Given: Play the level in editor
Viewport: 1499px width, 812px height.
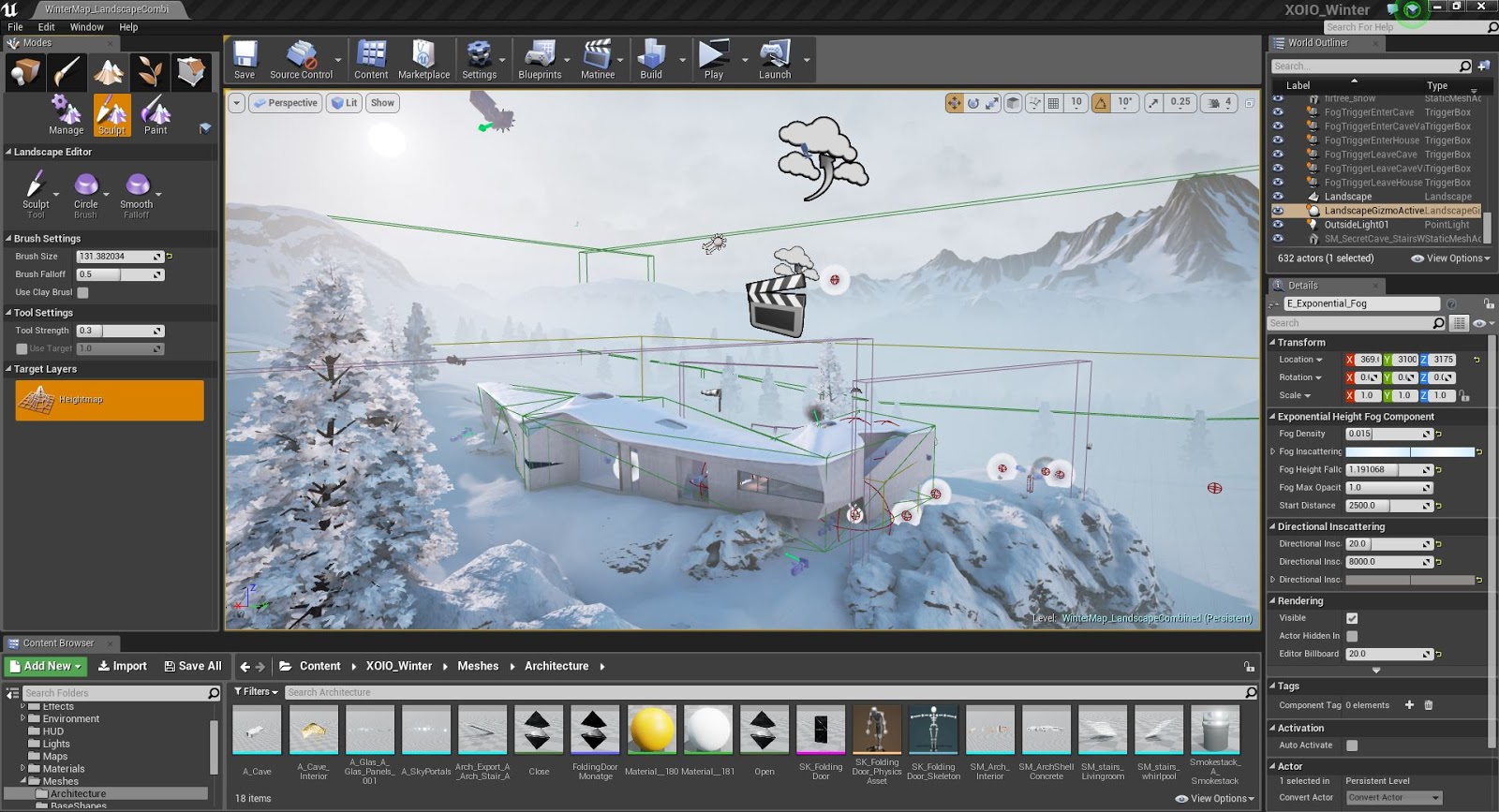Looking at the screenshot, I should click(x=714, y=60).
